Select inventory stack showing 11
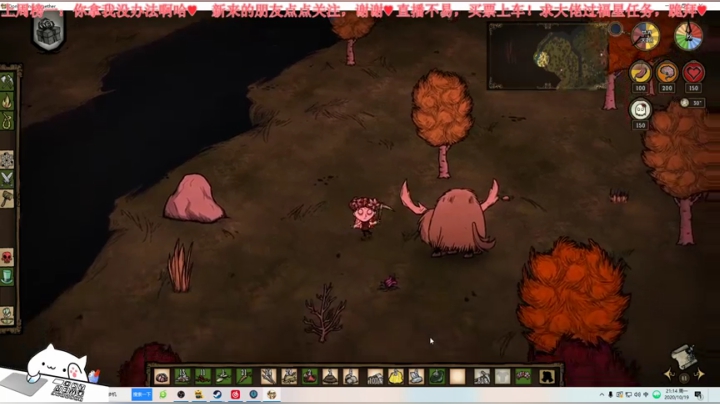 (203, 376)
